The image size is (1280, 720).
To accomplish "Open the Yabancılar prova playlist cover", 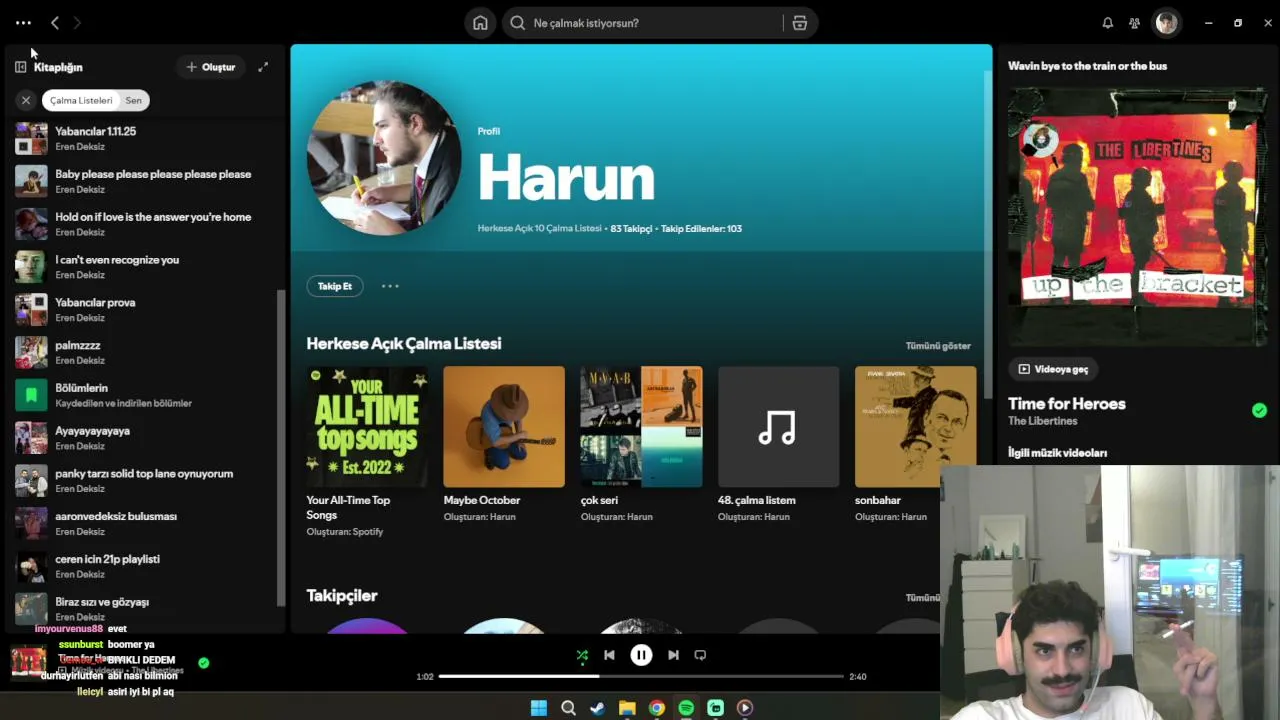I will [31, 310].
